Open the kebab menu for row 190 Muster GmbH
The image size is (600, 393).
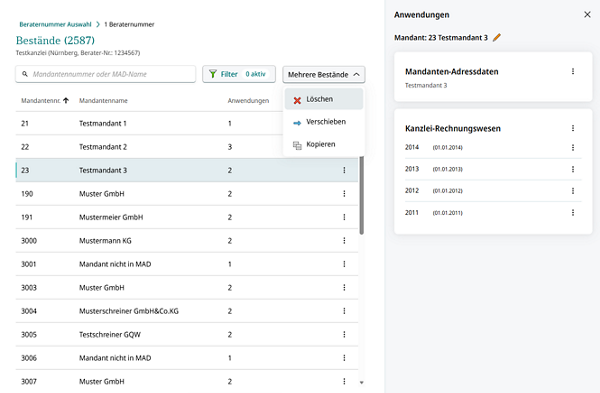[344, 194]
